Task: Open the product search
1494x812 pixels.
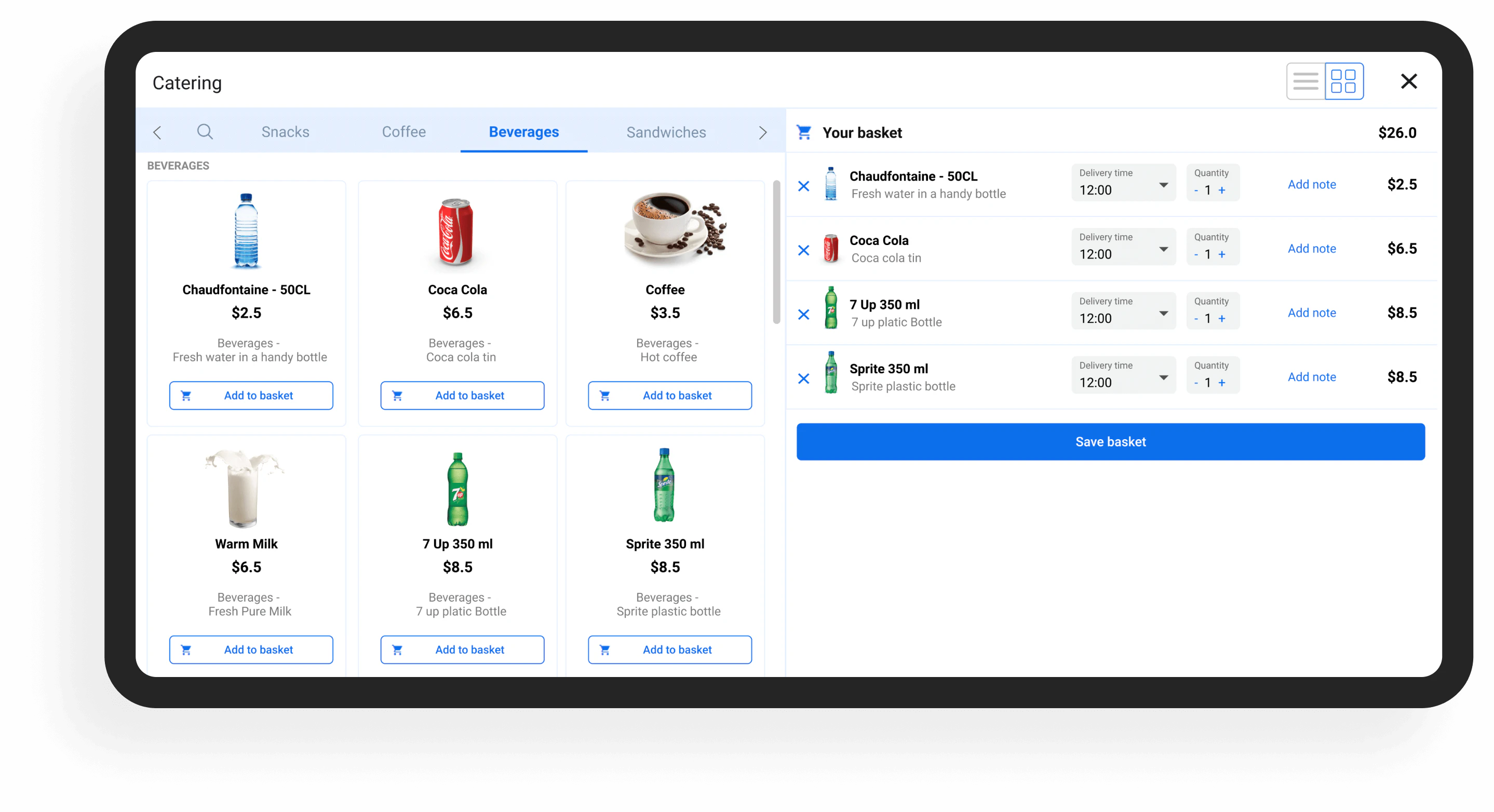Action: coord(205,132)
